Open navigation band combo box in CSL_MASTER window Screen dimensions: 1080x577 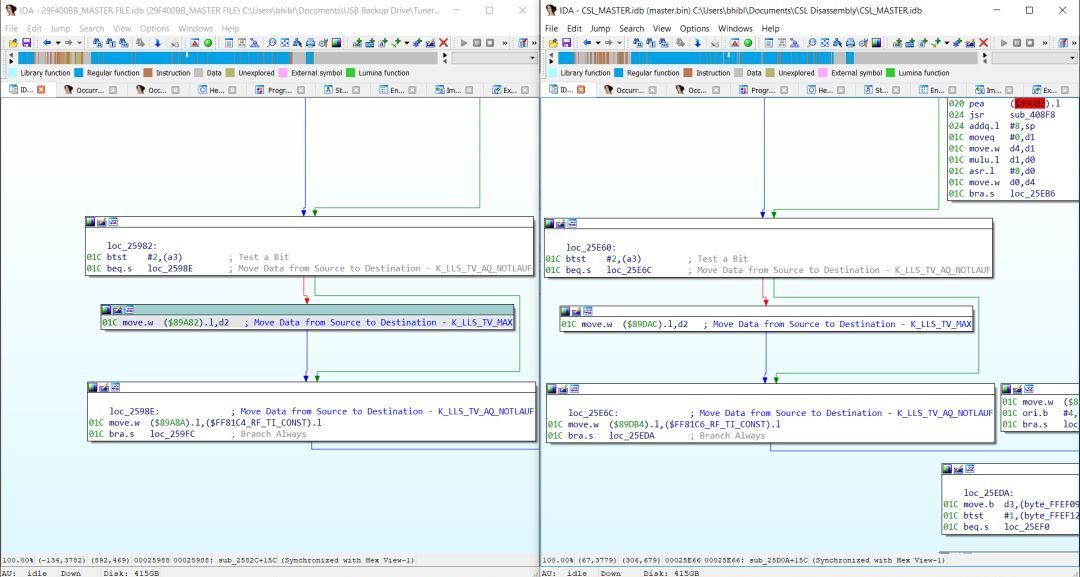click(x=1034, y=58)
